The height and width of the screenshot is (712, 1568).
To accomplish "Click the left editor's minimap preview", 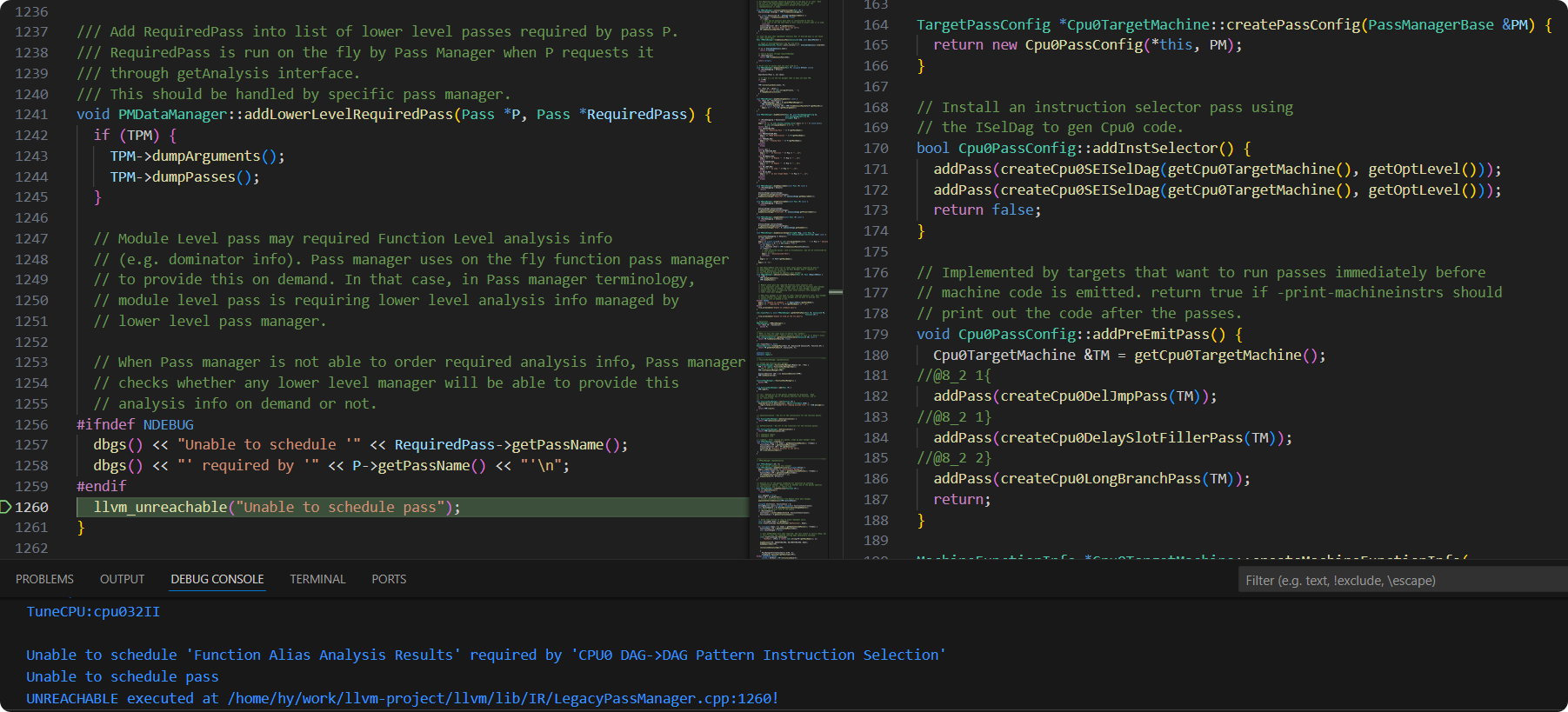I will 788,261.
